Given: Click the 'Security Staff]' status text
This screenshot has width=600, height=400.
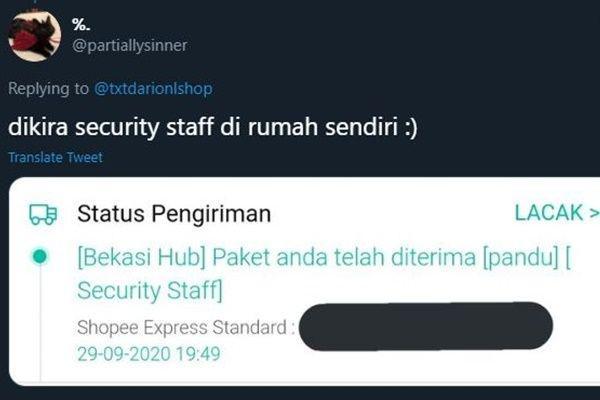Looking at the screenshot, I should pyautogui.click(x=150, y=290).
